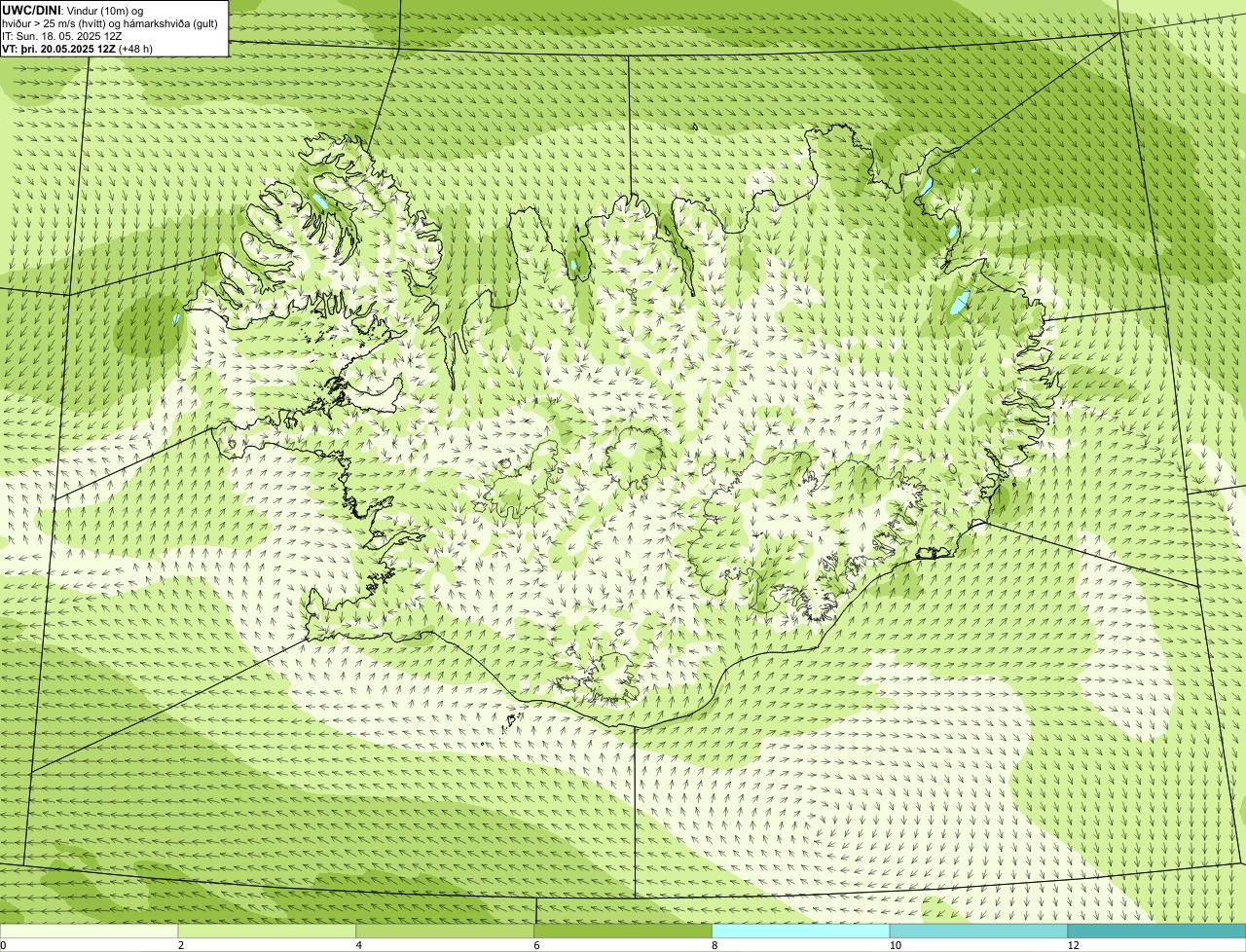Click the 2–4 light green scale segment
The image size is (1246, 952).
(268, 931)
